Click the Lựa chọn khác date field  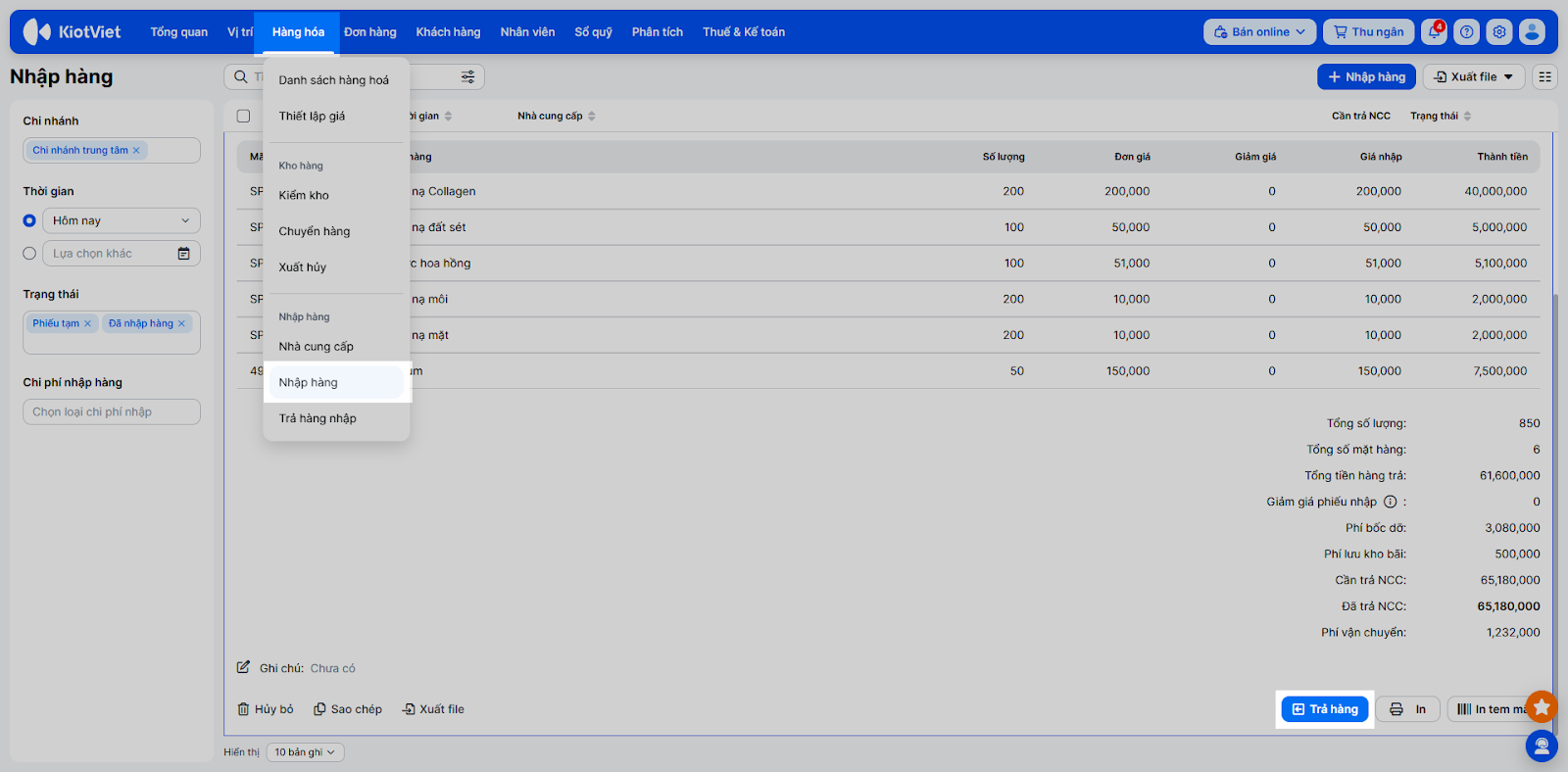(x=122, y=253)
